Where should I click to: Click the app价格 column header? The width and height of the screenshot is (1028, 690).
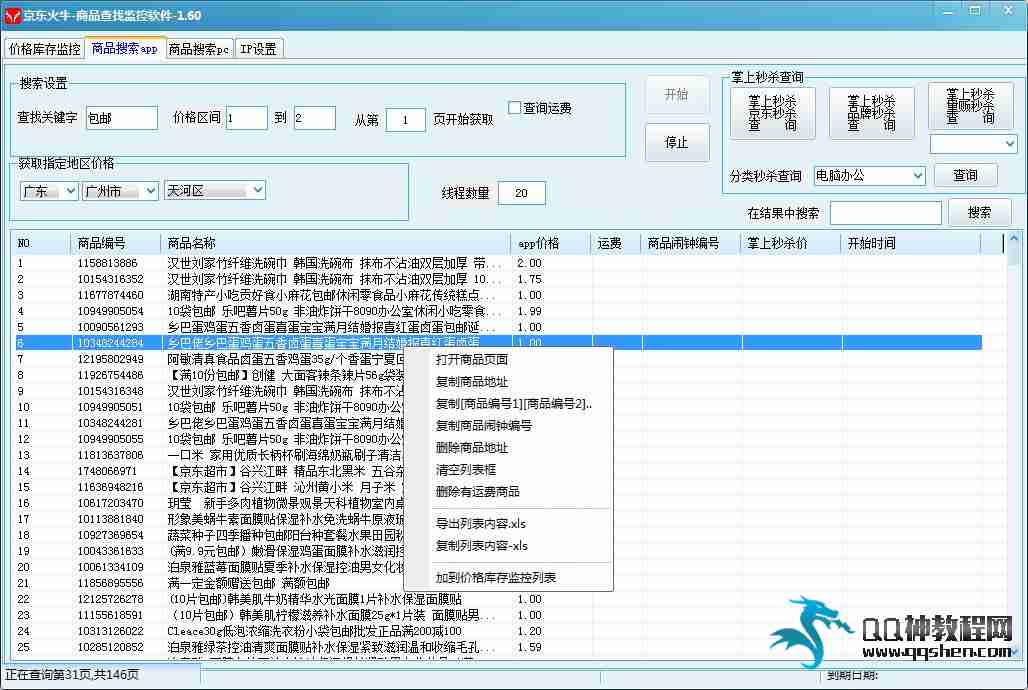coord(550,243)
